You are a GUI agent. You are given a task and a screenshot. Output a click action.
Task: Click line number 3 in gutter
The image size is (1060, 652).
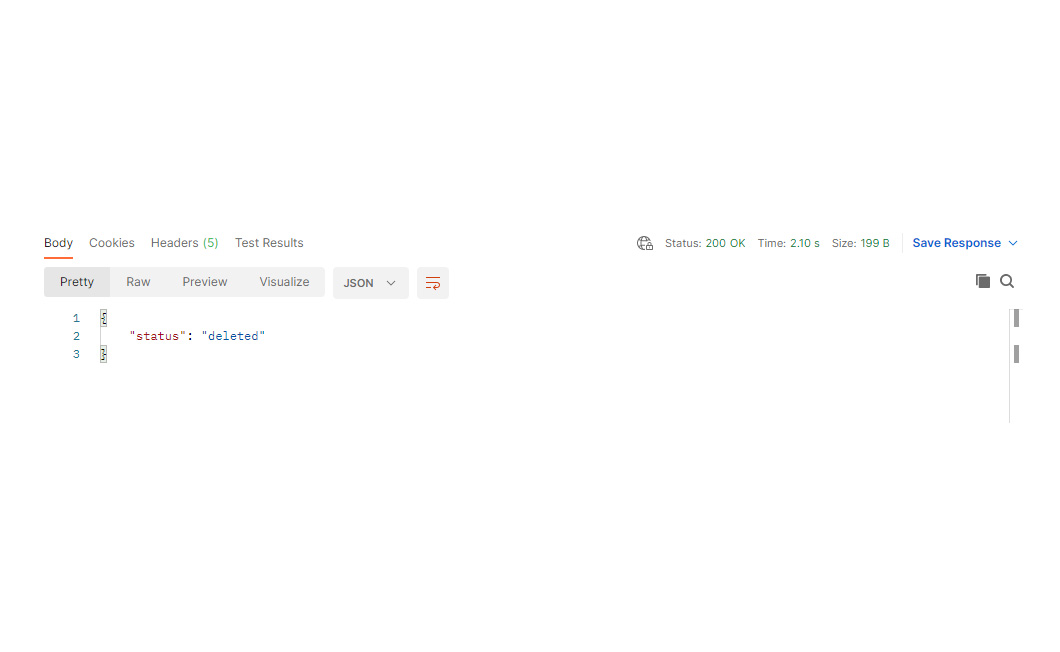coord(76,354)
